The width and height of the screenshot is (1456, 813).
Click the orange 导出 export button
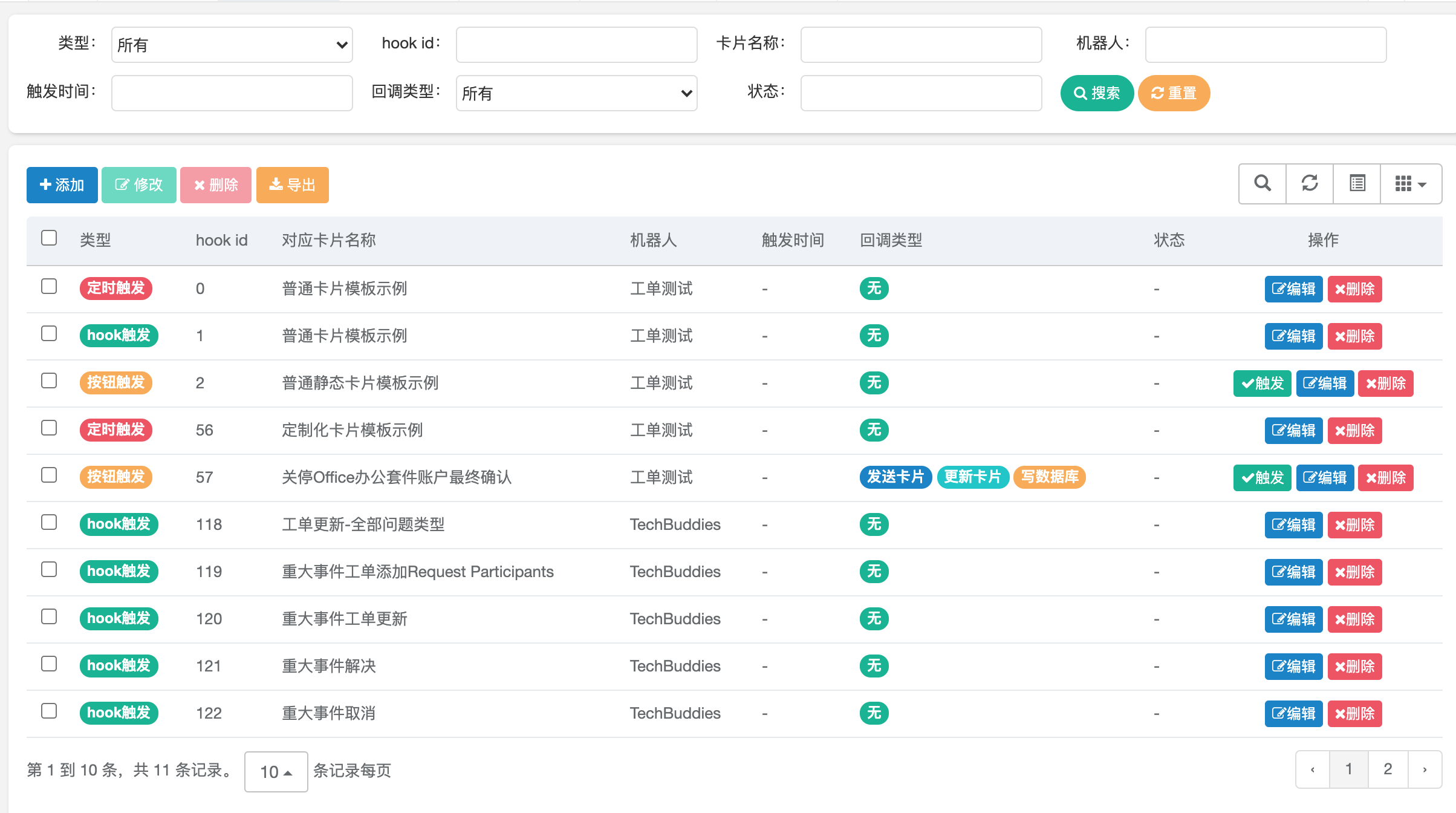point(292,185)
